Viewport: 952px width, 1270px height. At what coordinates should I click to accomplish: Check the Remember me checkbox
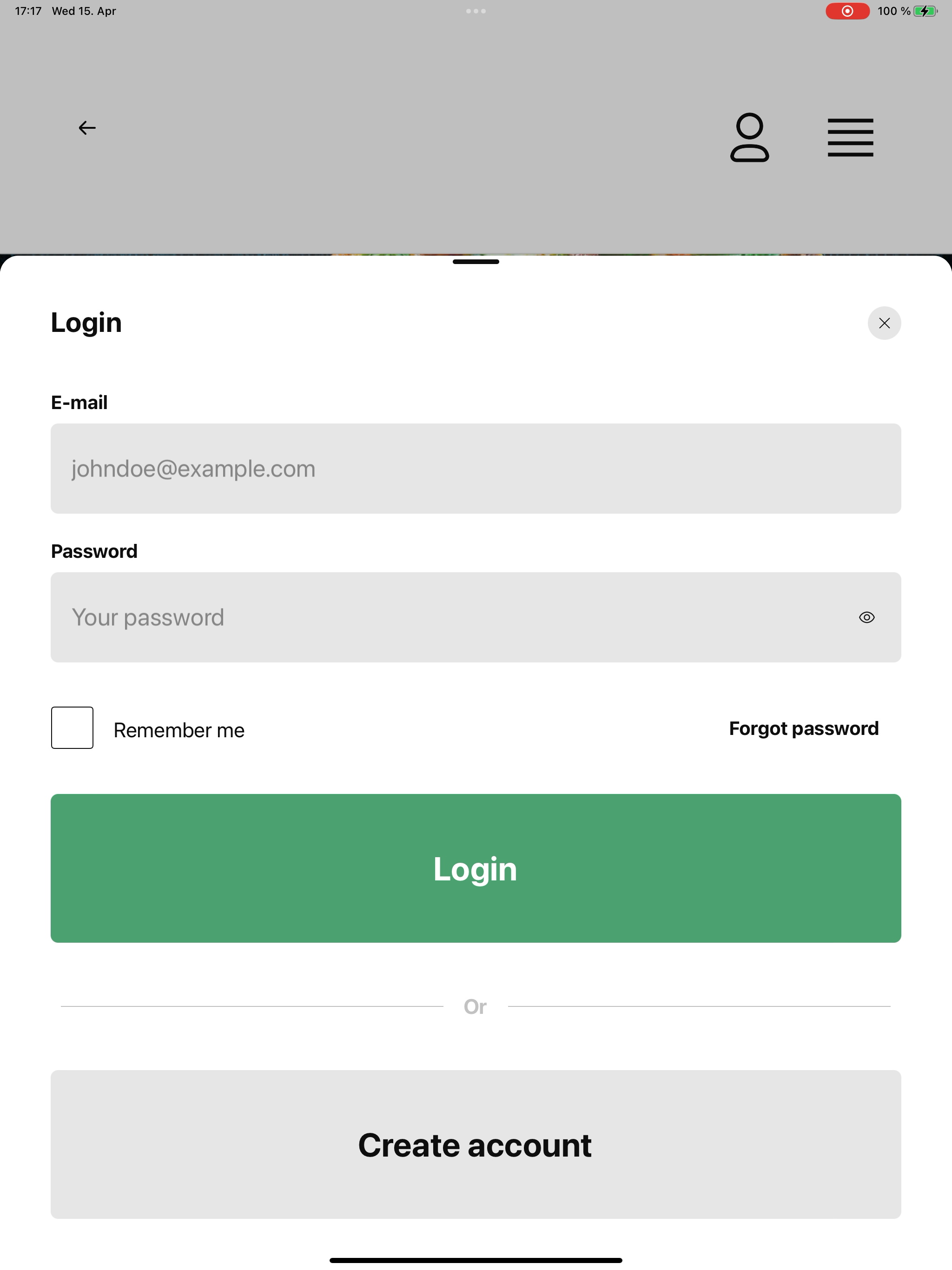click(x=73, y=728)
